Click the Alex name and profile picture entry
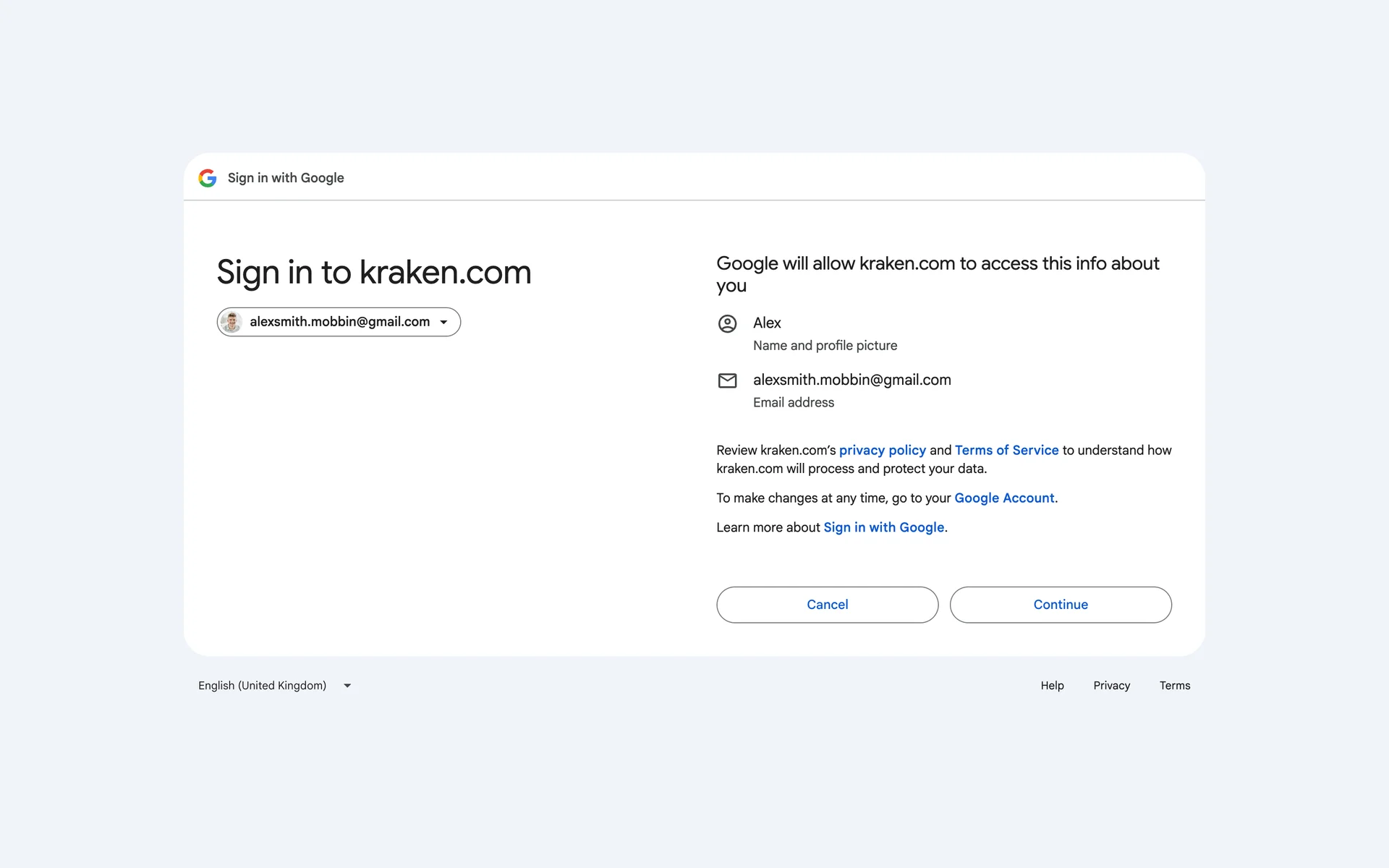The height and width of the screenshot is (868, 1389). pyautogui.click(x=825, y=333)
